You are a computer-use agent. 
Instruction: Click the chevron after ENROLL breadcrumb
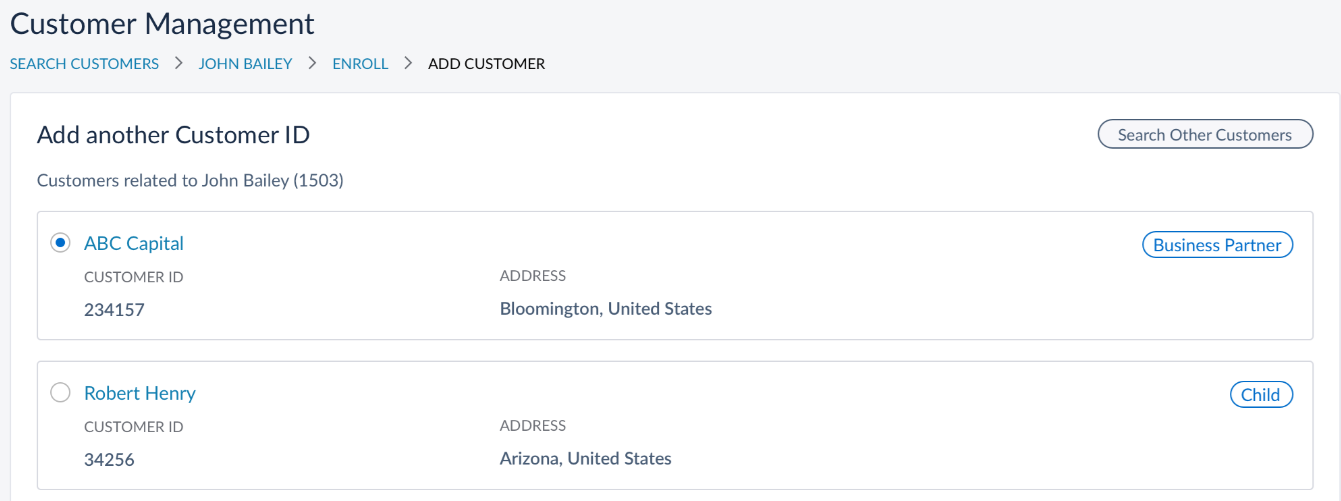[408, 64]
